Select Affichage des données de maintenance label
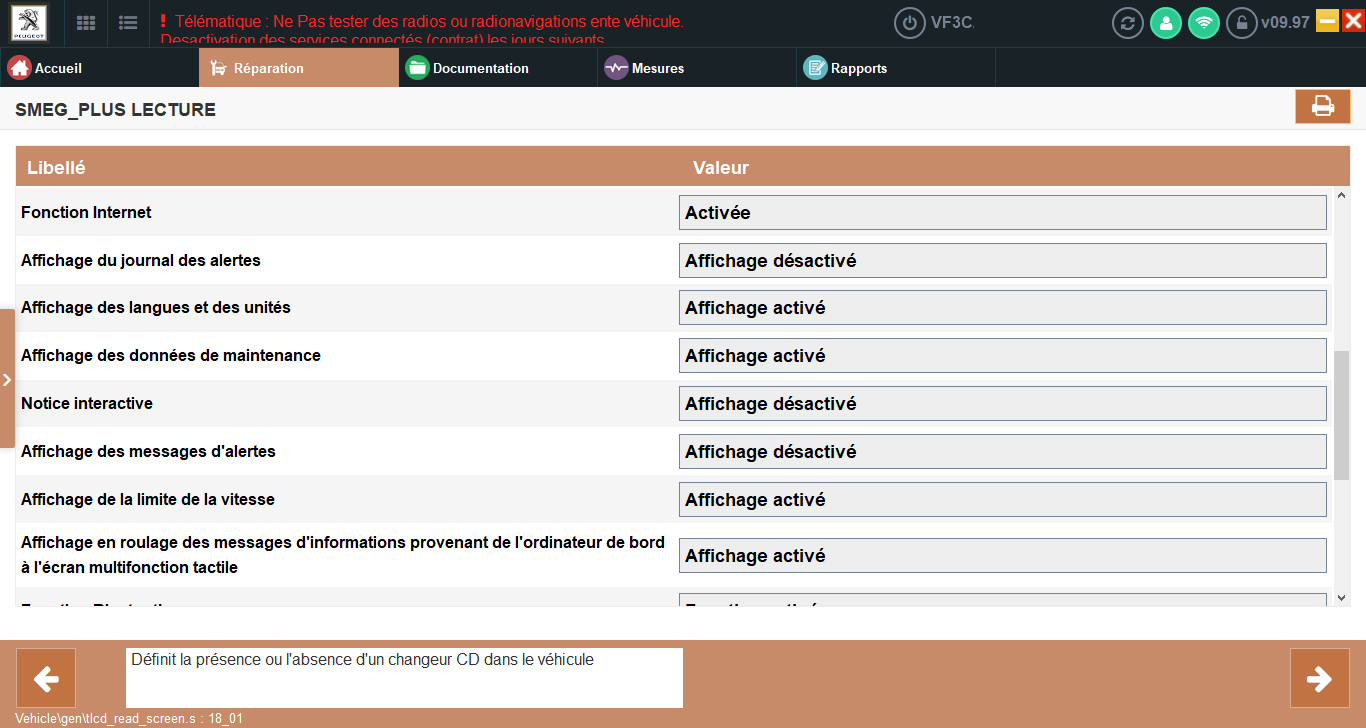Image resolution: width=1366 pixels, height=728 pixels. point(171,356)
